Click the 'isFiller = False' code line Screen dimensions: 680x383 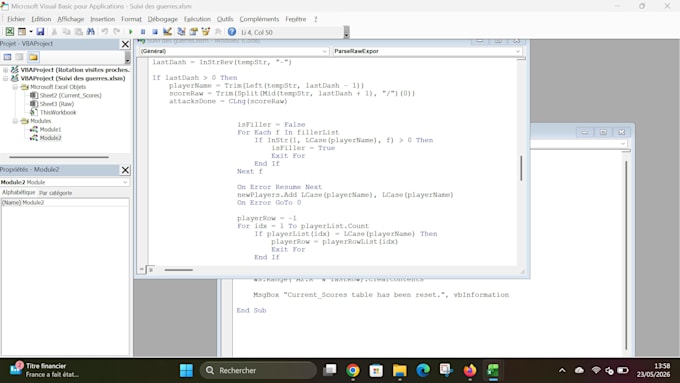271,124
